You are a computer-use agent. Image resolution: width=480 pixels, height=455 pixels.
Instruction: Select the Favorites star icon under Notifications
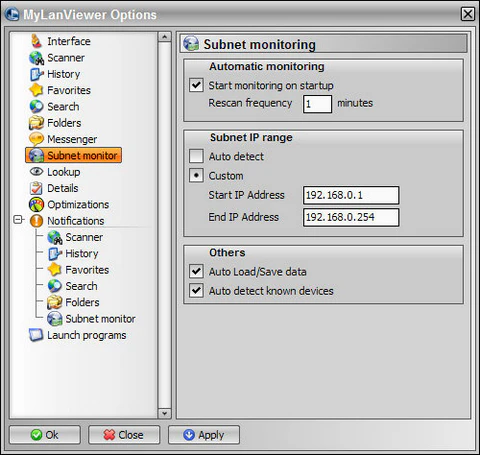(54, 269)
